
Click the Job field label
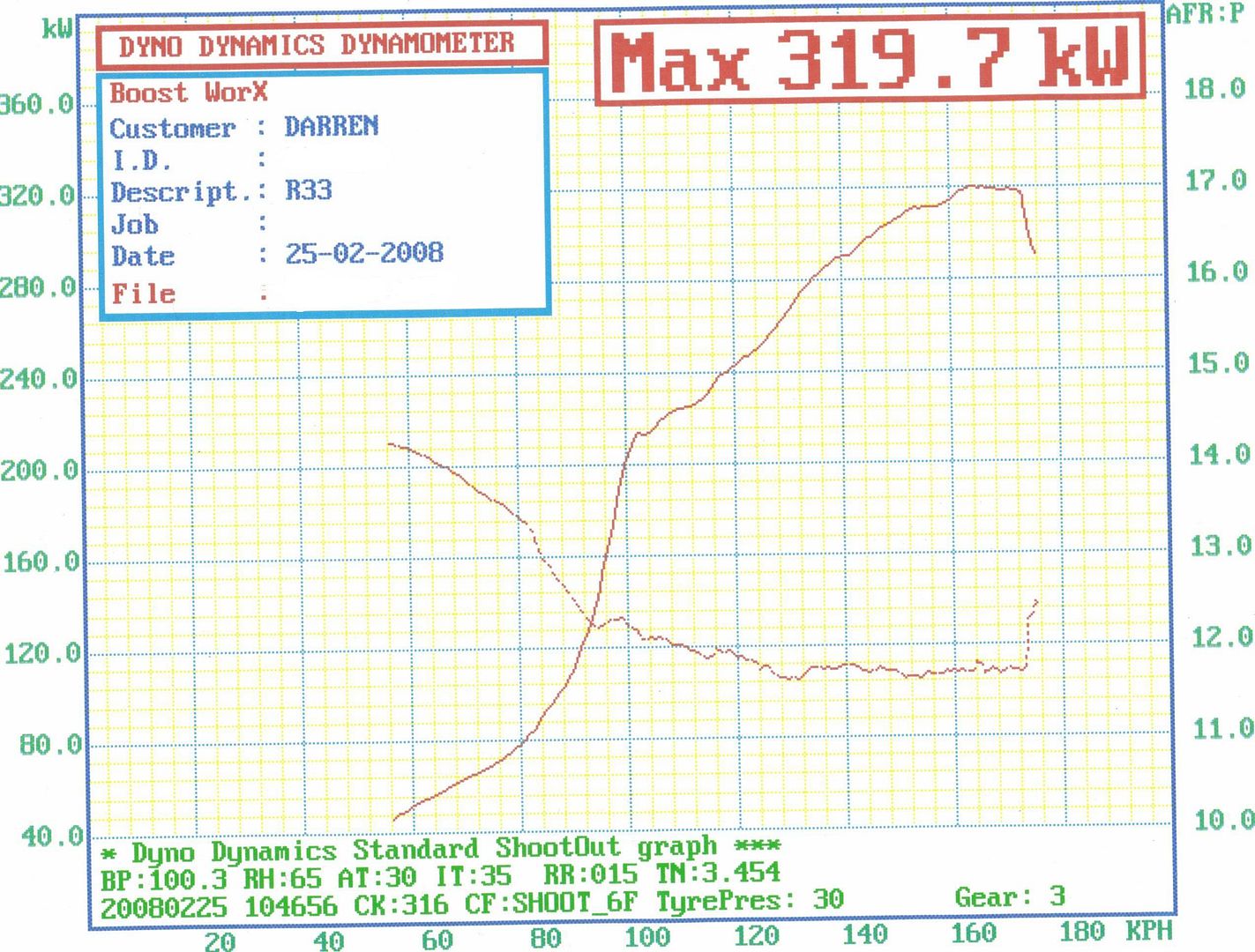tap(134, 224)
